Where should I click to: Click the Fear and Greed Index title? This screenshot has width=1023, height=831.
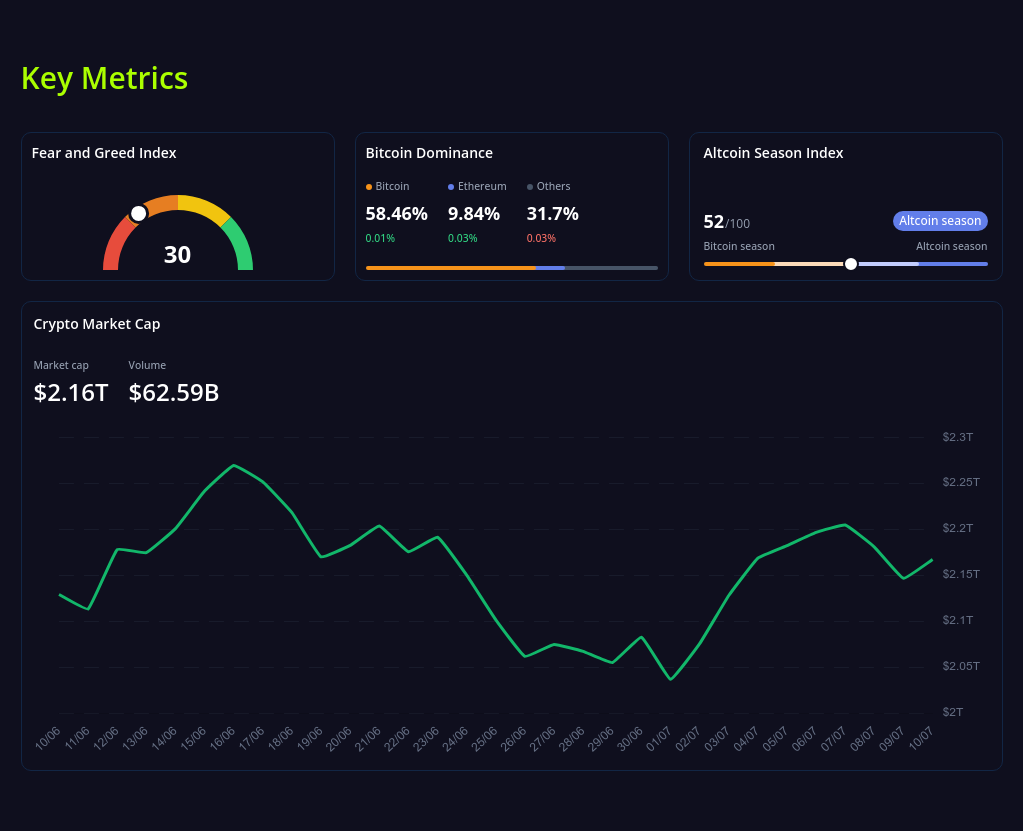104,153
